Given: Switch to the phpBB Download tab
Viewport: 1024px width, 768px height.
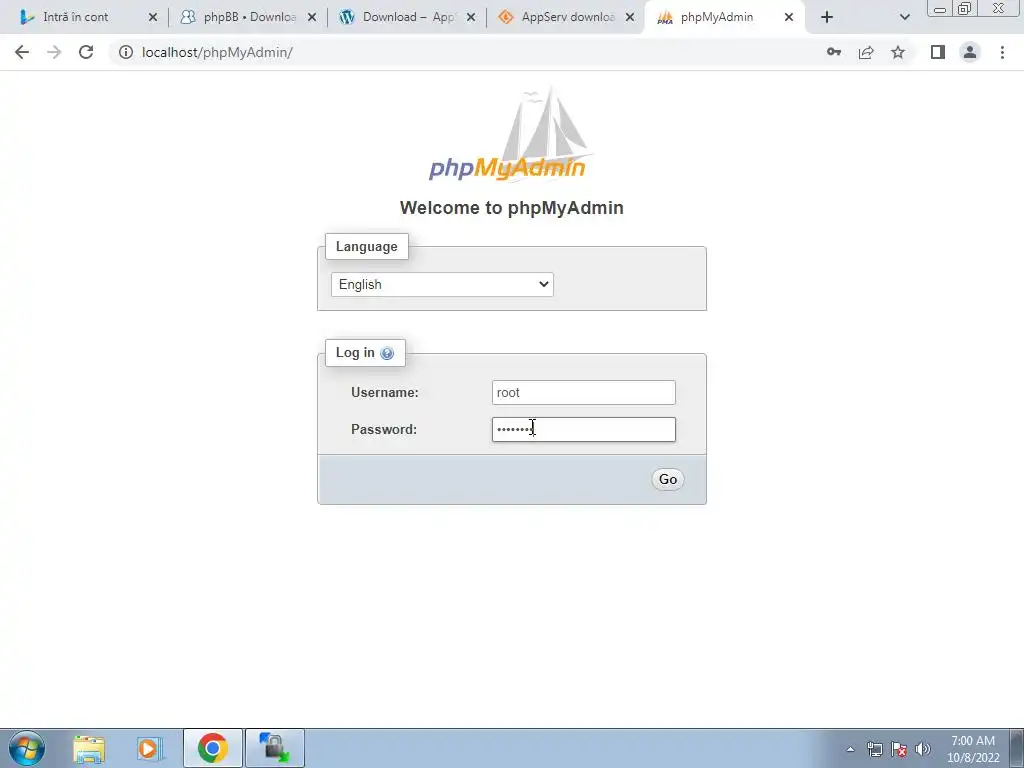Looking at the screenshot, I should pos(249,17).
